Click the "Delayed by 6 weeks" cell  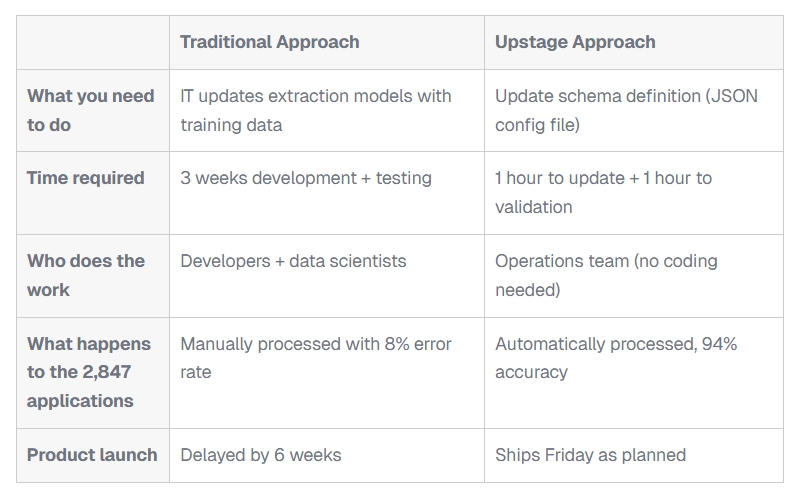coord(261,455)
